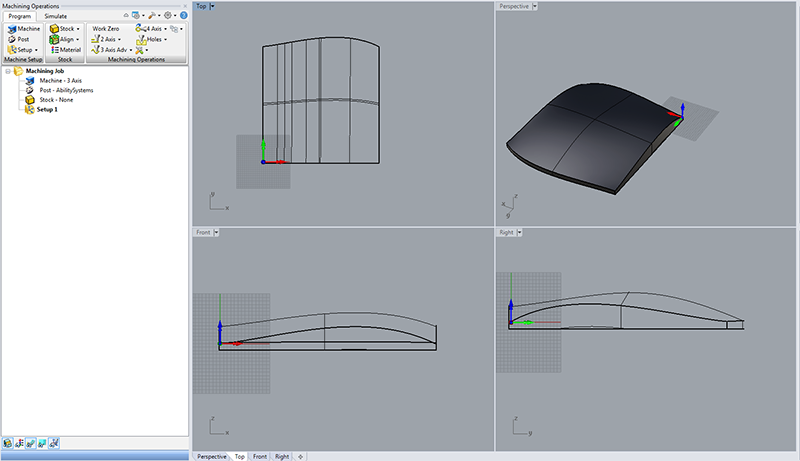
Task: Click the 2 Axis operations icon
Action: coord(95,39)
